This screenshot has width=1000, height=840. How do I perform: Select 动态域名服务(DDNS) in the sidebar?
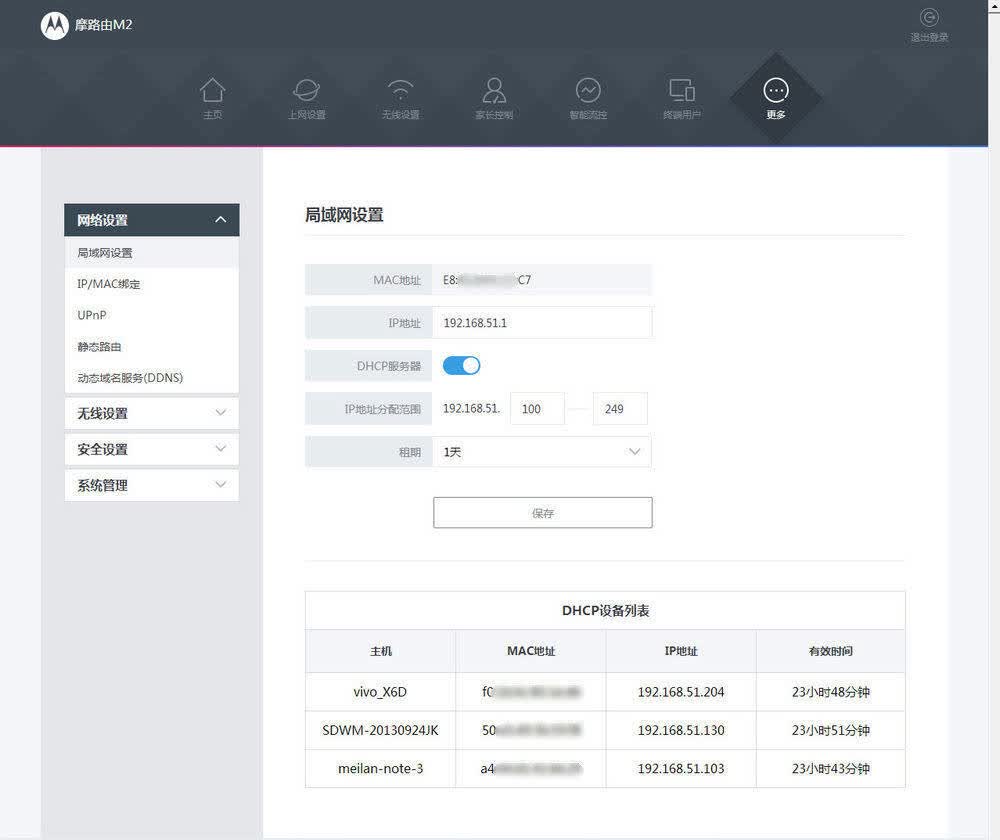click(x=130, y=378)
